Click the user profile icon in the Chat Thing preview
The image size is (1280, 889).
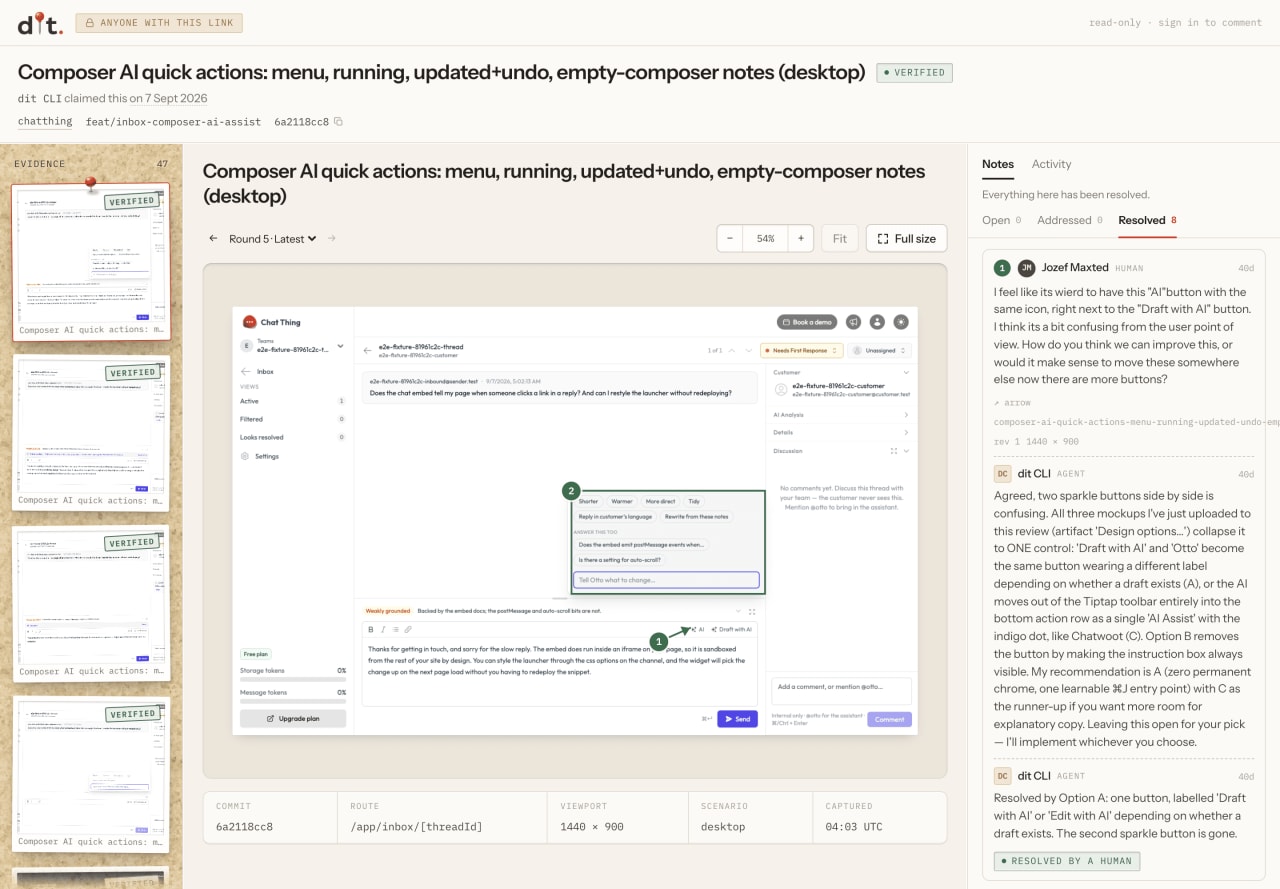(877, 322)
